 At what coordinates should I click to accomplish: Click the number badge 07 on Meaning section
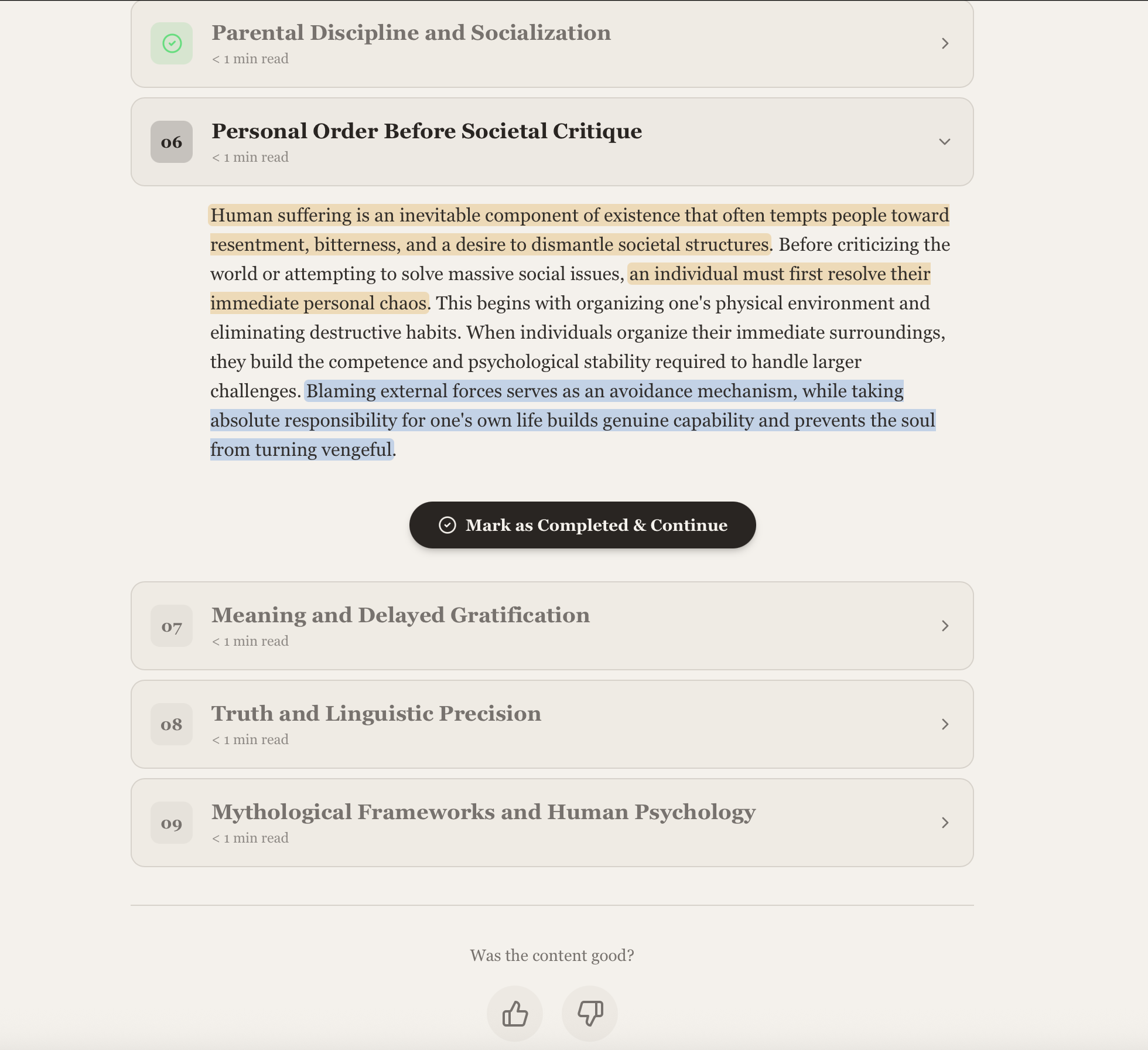(x=171, y=626)
